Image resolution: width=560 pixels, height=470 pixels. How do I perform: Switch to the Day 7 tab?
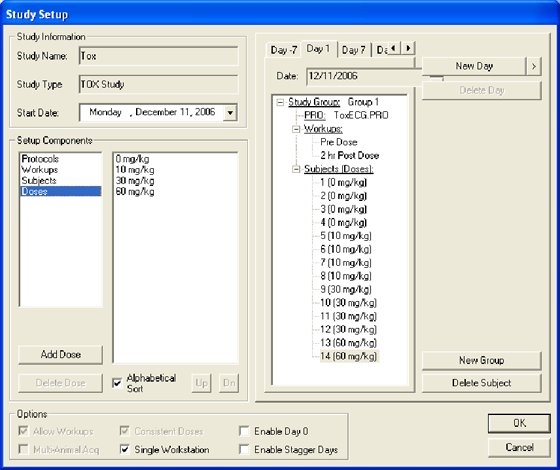354,50
